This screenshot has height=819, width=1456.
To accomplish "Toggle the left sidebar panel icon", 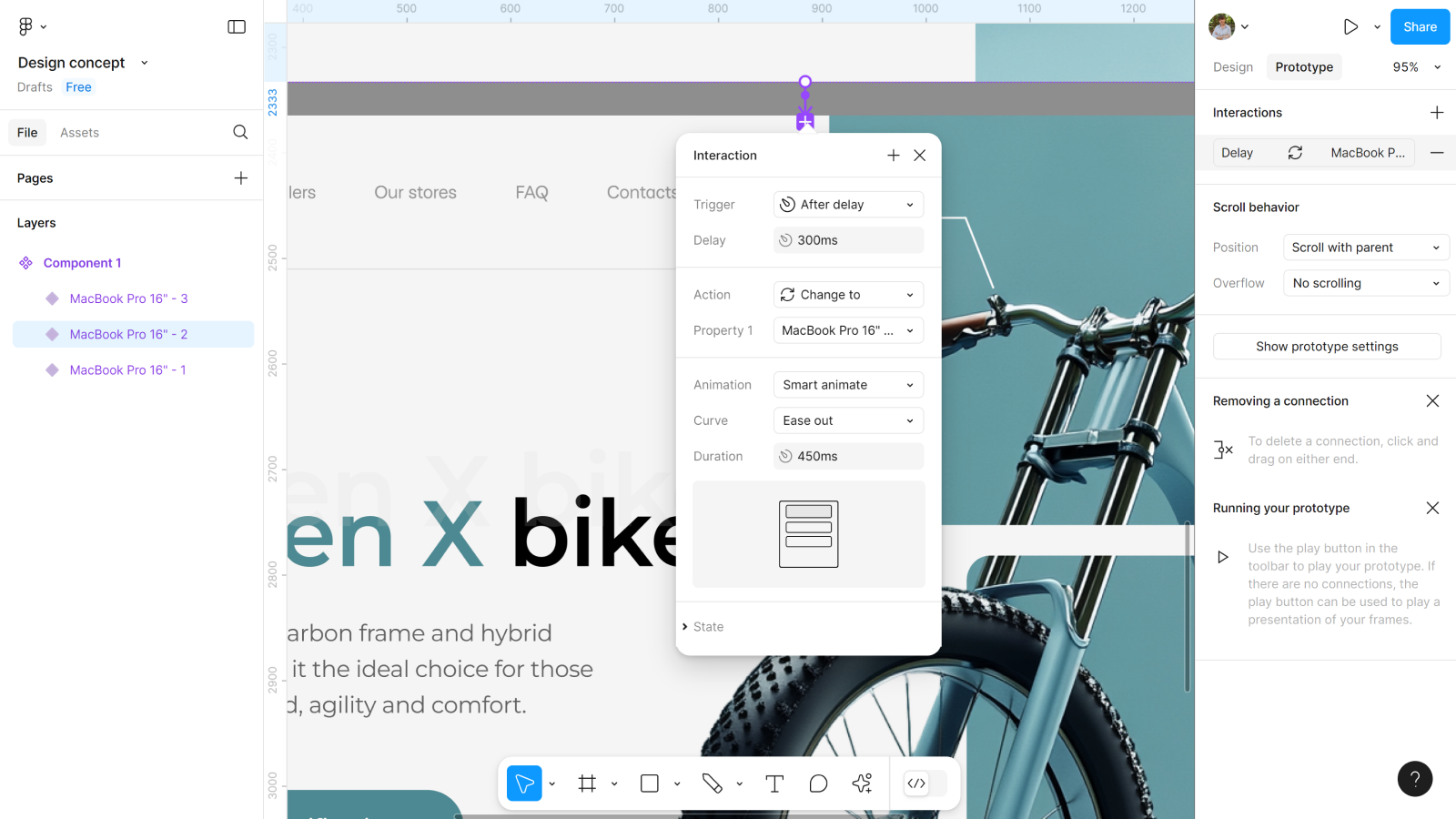I will pos(237,27).
